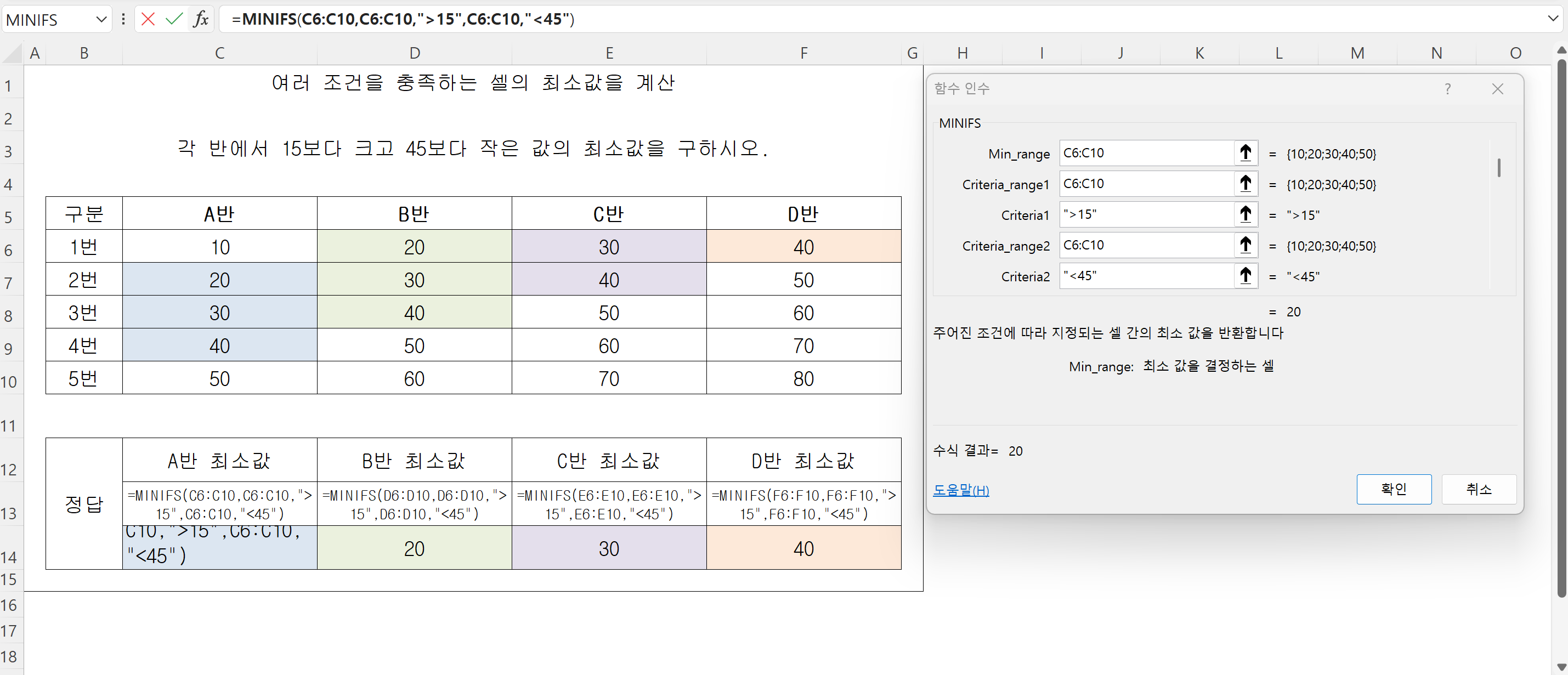Screen dimensions: 1568x675
Task: Close the 함수 인수 dialog
Action: pyautogui.click(x=1497, y=89)
